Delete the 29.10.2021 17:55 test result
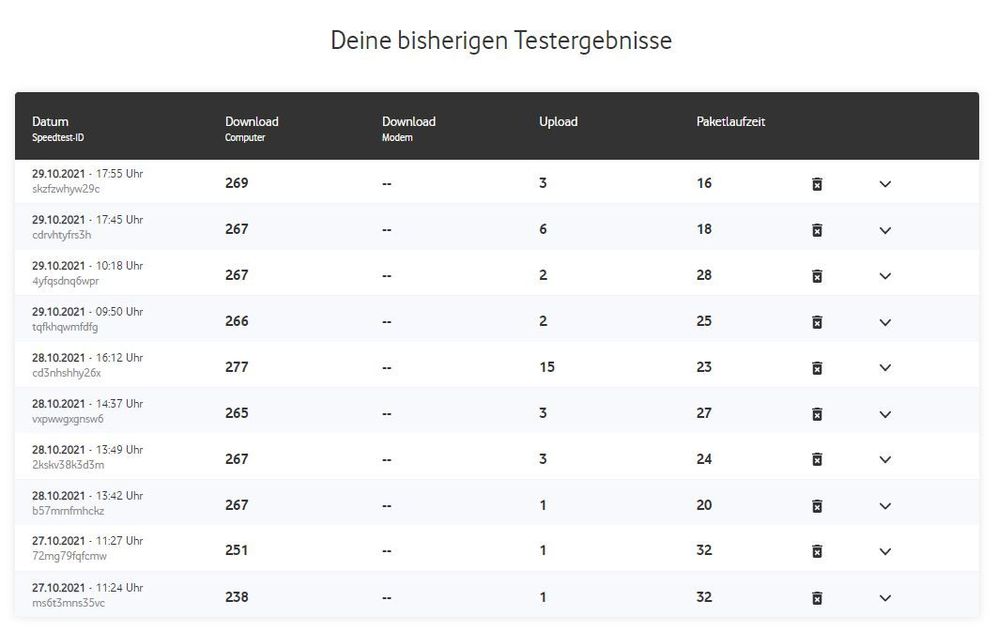Image resolution: width=998 pixels, height=634 pixels. pos(817,184)
